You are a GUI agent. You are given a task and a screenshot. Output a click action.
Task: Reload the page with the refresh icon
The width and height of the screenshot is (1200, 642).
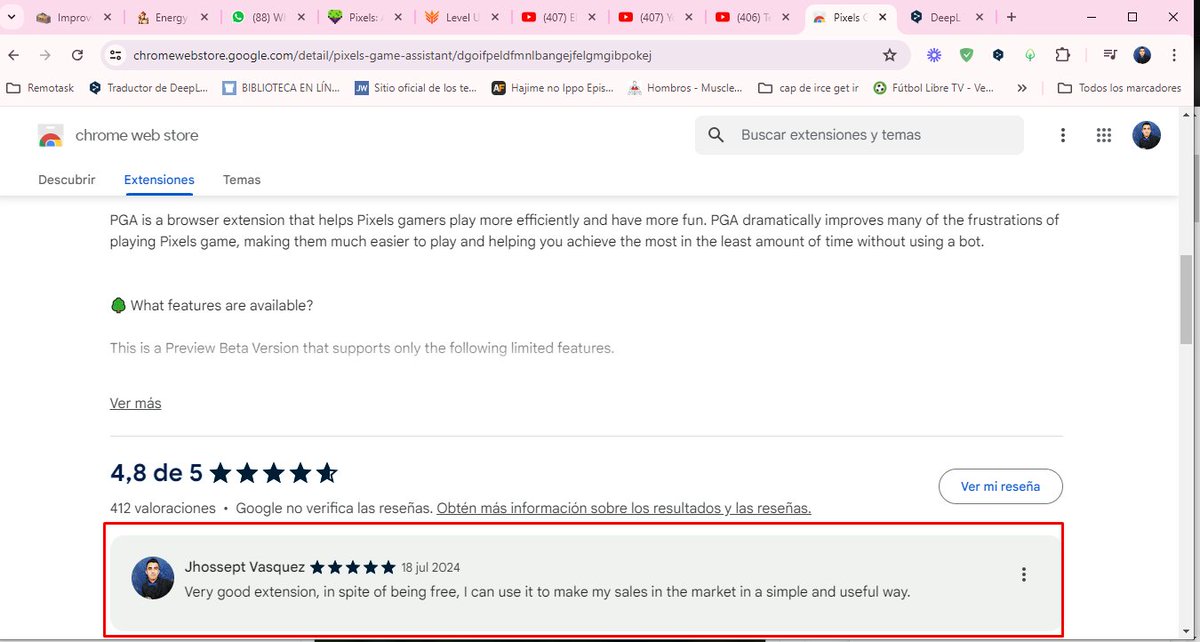coord(78,55)
